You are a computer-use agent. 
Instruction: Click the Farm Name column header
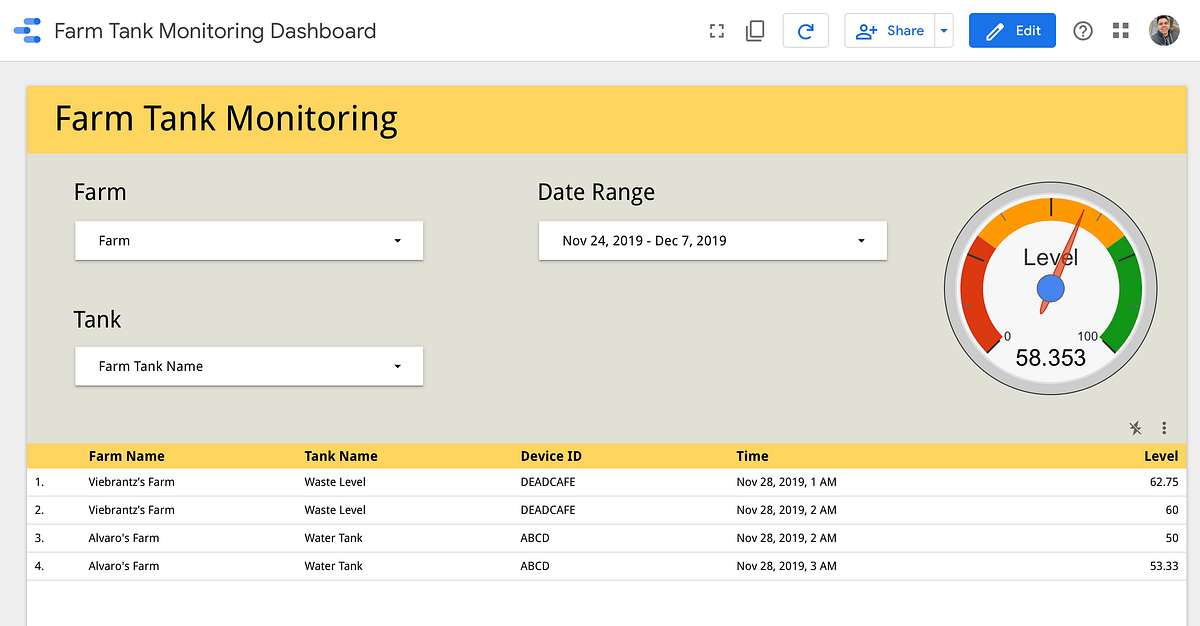click(127, 456)
